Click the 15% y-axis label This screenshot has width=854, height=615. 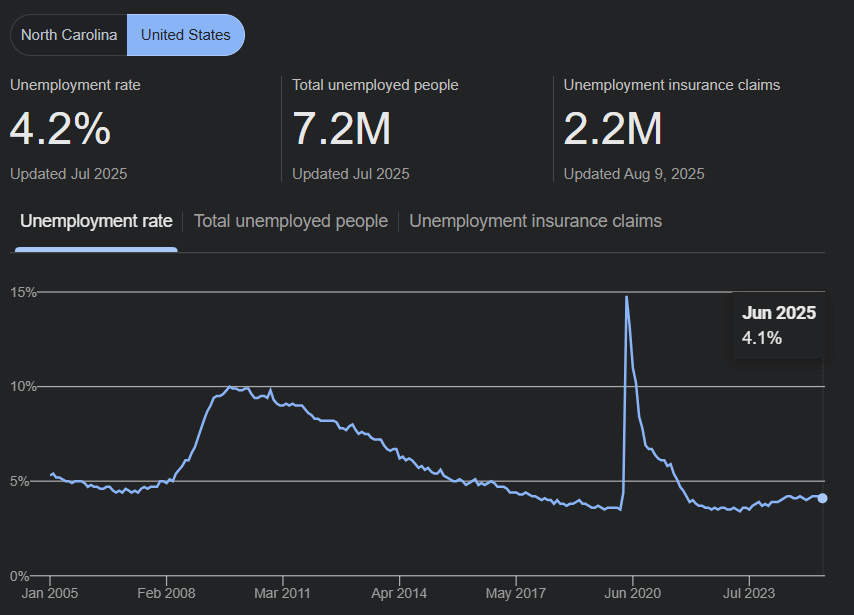(x=23, y=292)
